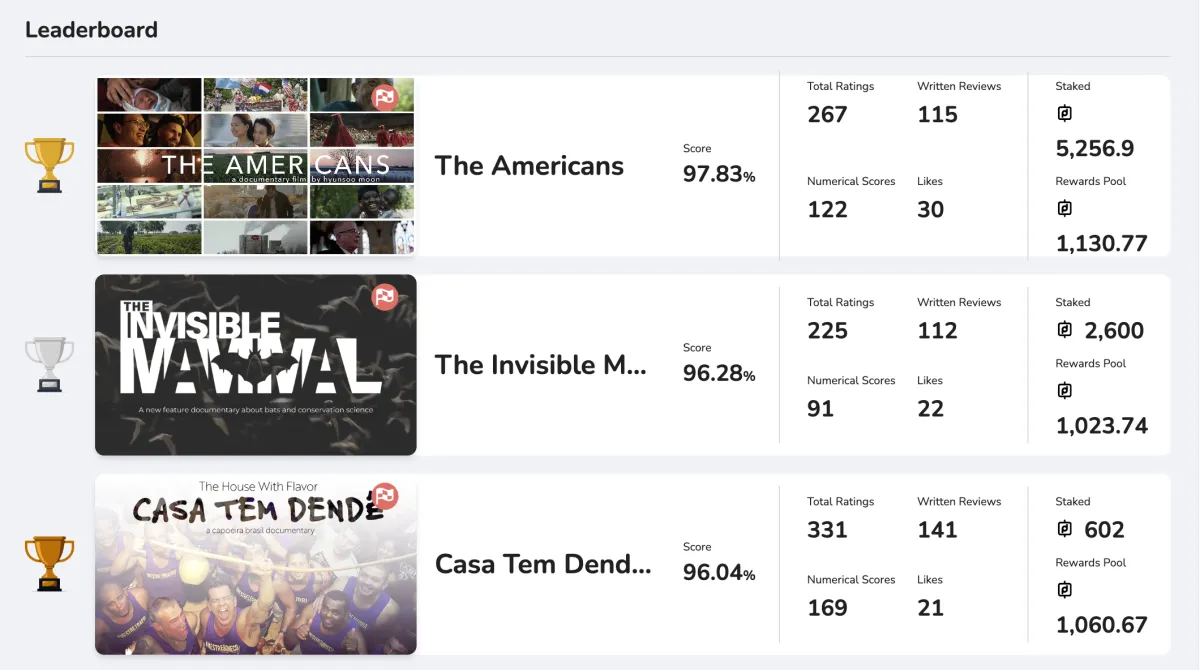Click the Leaderboard heading

point(91,29)
